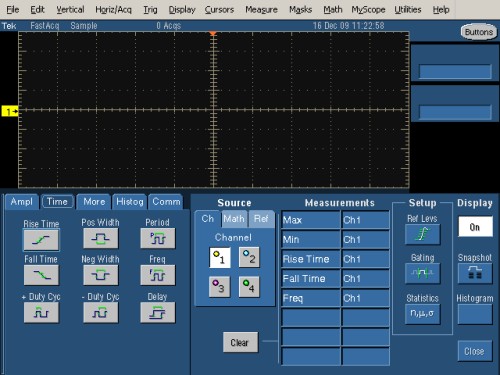Open the Horiz/Acq menu
The image size is (500, 375).
click(113, 10)
